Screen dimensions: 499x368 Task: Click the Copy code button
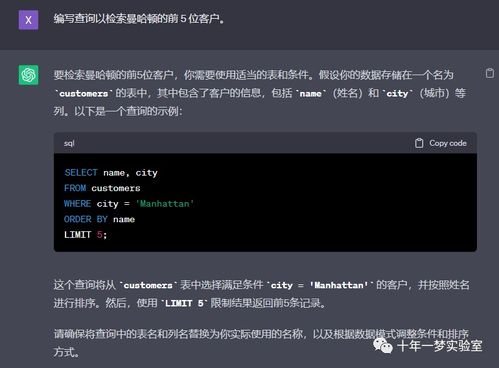click(x=441, y=143)
